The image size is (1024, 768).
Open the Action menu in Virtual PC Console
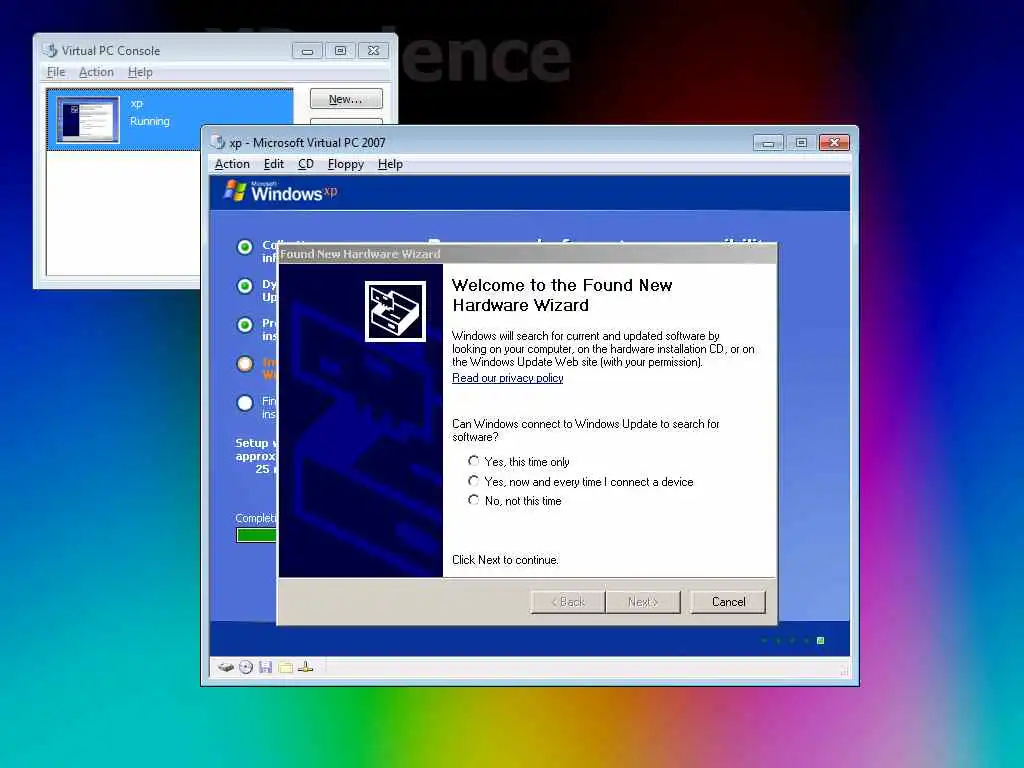[x=96, y=72]
